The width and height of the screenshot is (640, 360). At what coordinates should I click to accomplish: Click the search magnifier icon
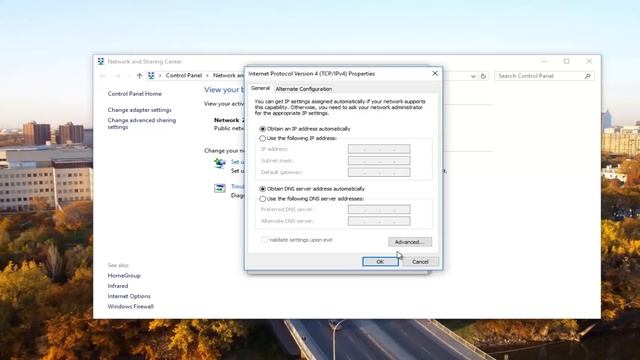coord(587,76)
